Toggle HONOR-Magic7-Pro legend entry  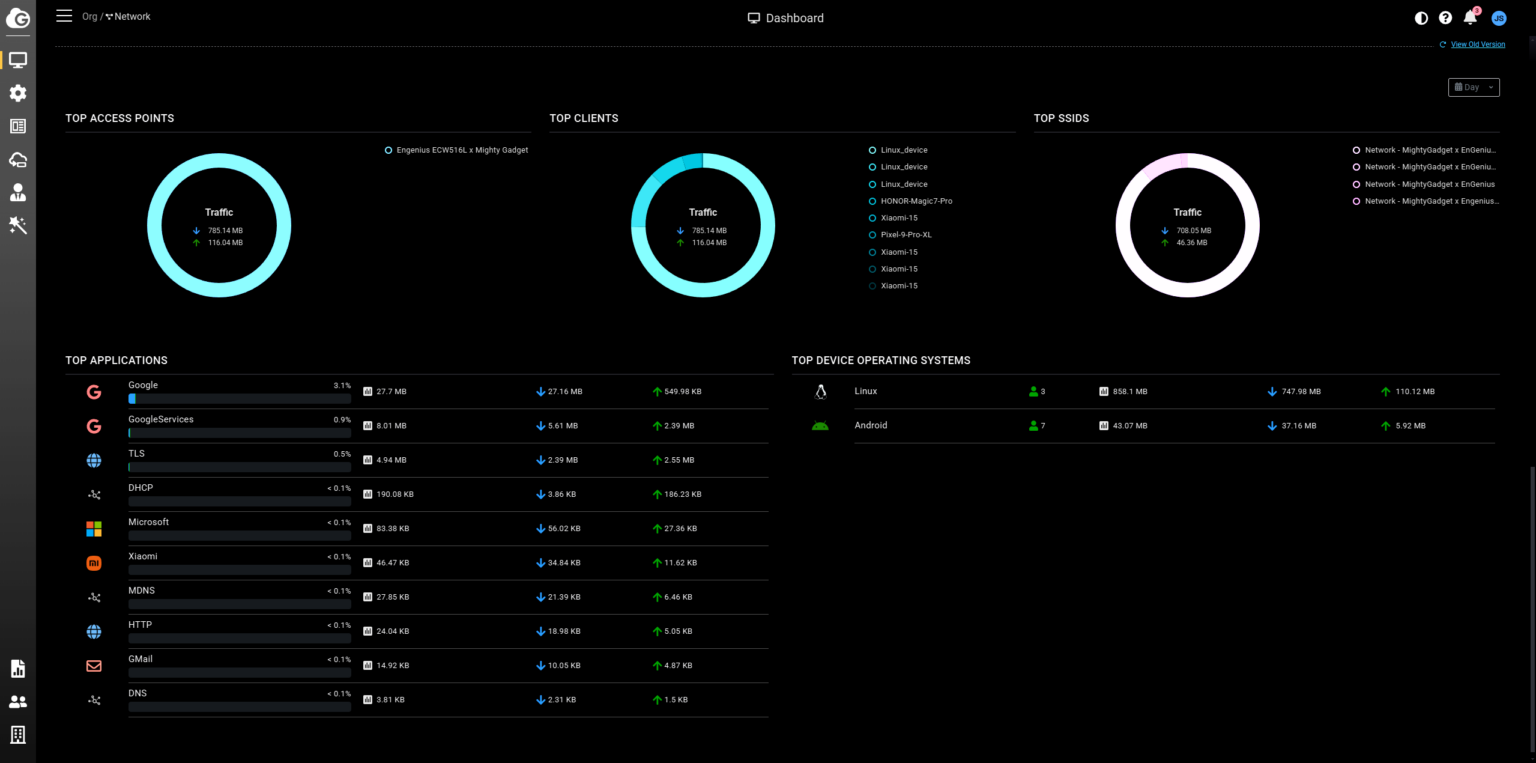[x=916, y=201]
